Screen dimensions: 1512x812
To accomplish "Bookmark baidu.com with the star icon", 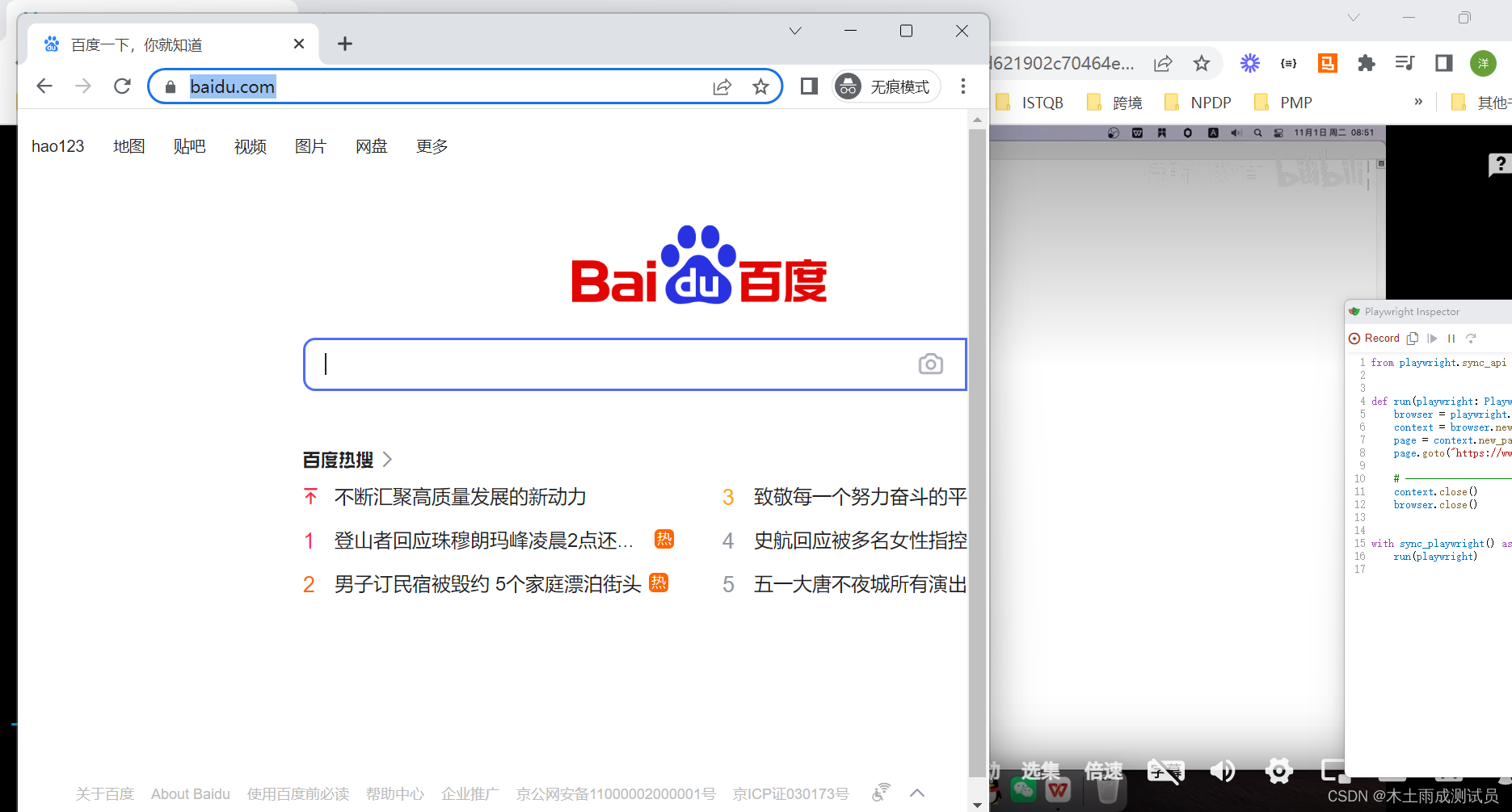I will click(760, 86).
